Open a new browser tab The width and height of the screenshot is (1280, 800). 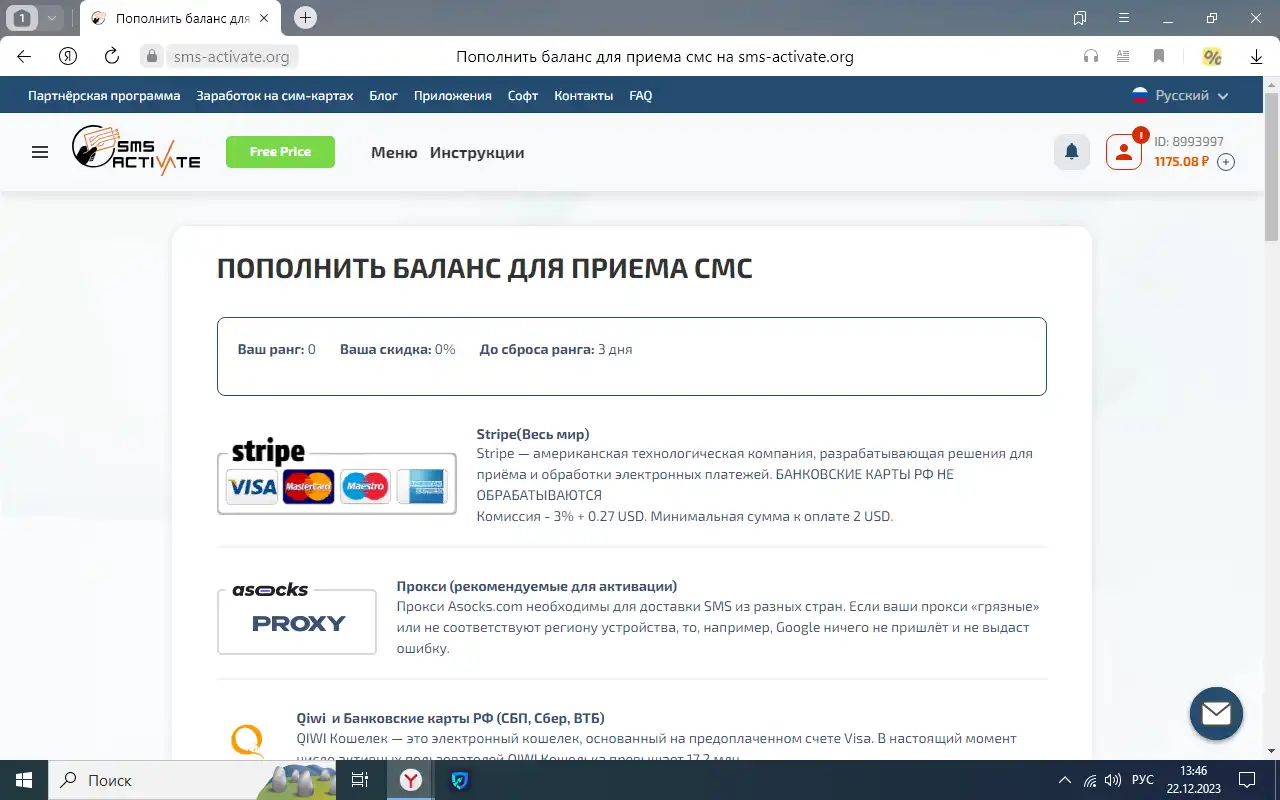coord(306,18)
